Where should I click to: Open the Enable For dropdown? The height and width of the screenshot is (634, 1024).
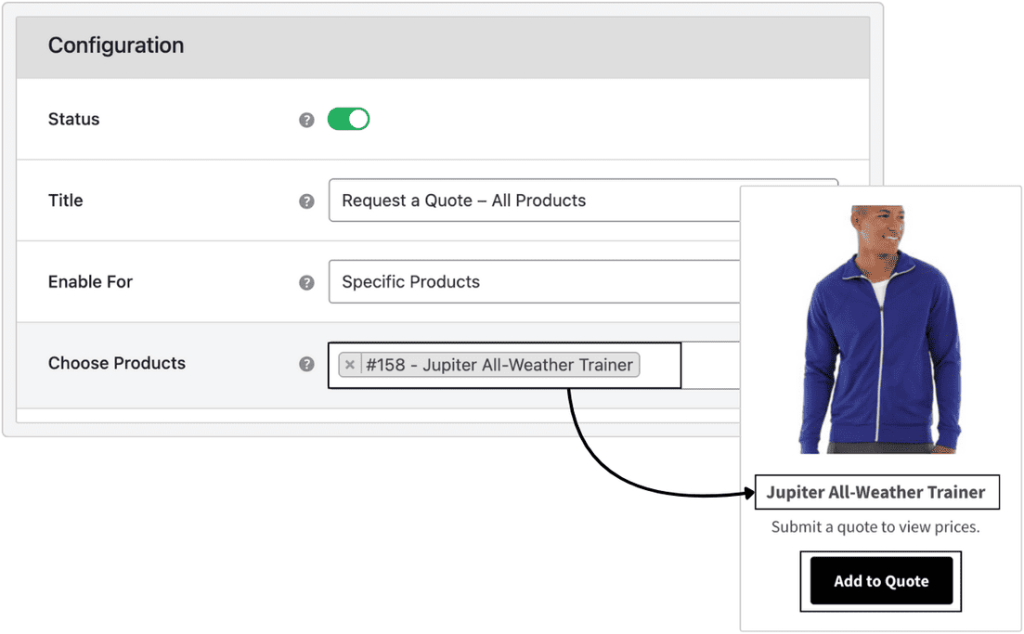(x=534, y=281)
